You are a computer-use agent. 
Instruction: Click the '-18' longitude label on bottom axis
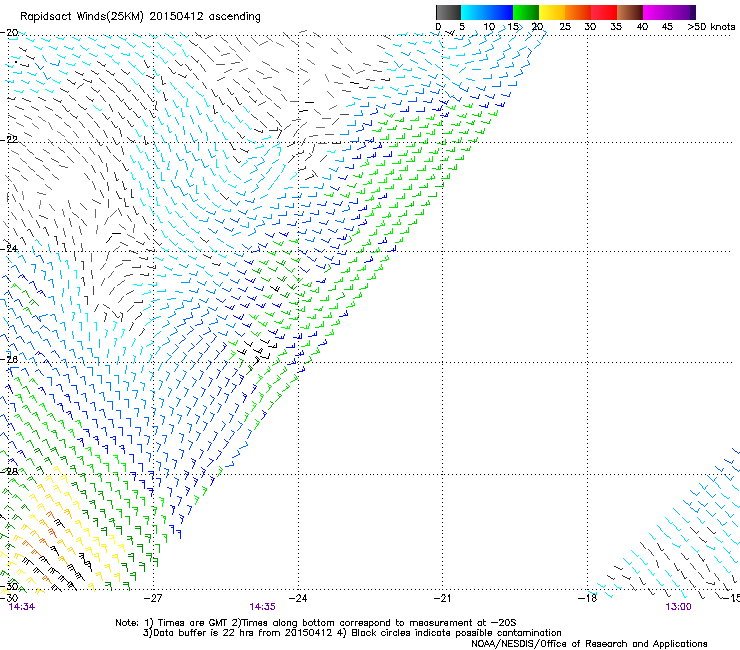tap(587, 599)
